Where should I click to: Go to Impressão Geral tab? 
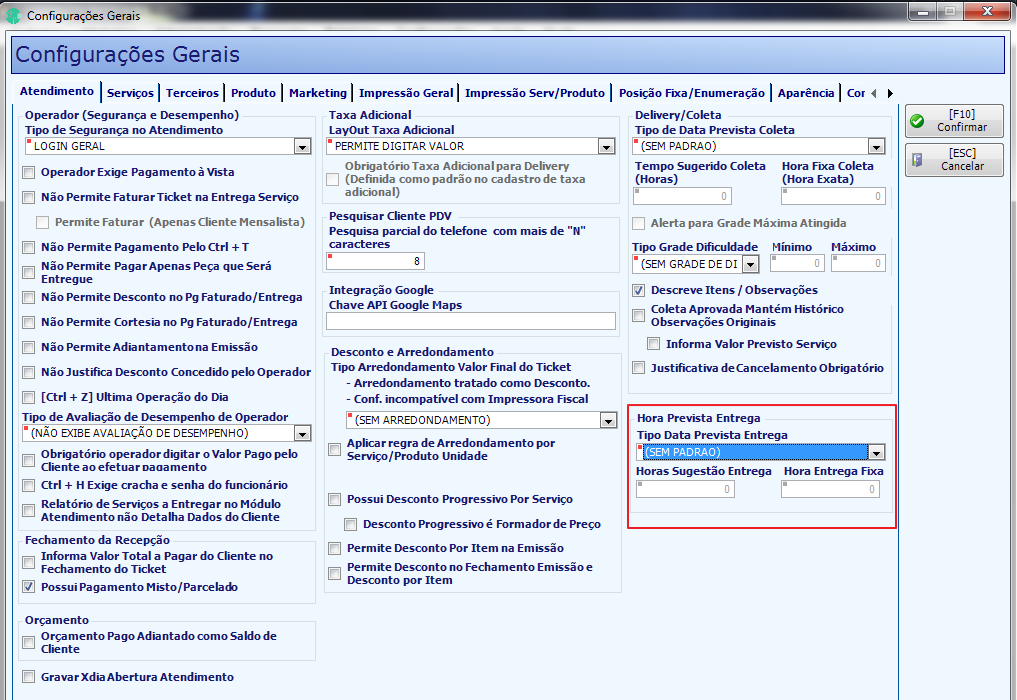[x=406, y=93]
